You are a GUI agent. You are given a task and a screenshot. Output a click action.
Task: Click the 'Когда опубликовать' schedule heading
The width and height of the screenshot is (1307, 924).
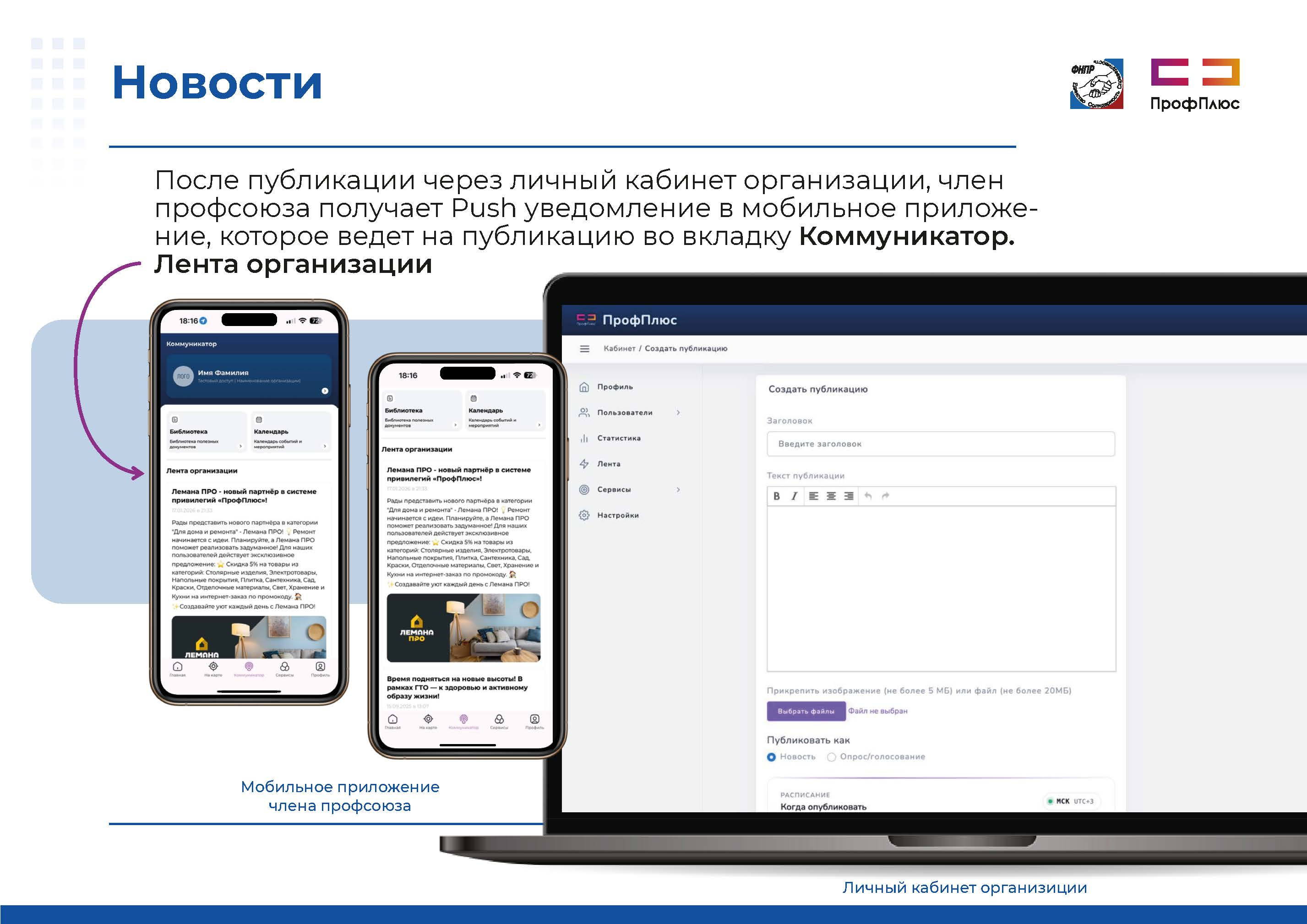coord(823,807)
